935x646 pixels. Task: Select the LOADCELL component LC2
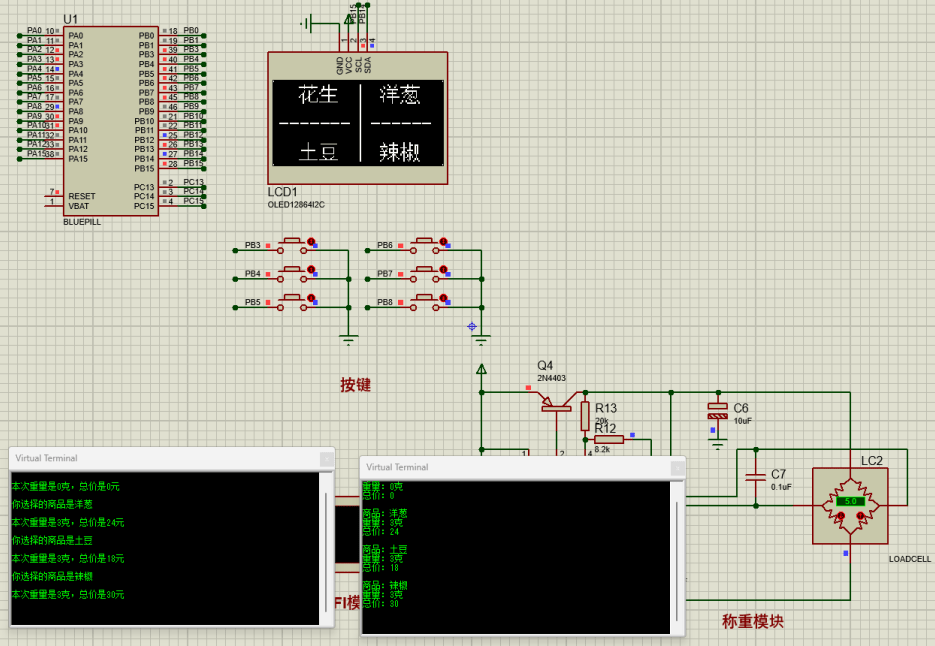click(x=849, y=505)
